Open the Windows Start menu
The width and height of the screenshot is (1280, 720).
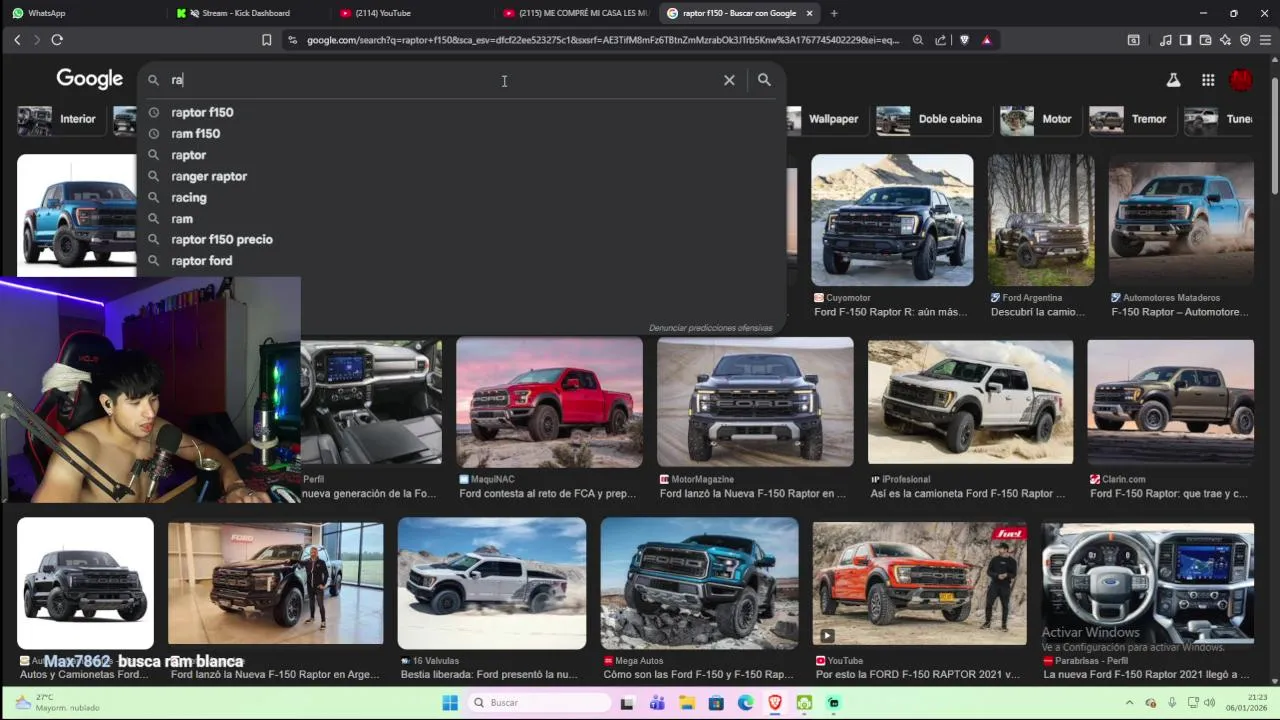coord(450,703)
